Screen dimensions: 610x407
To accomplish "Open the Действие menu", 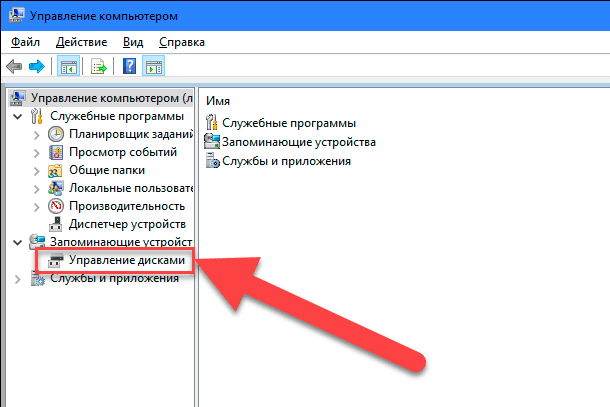I will tap(81, 42).
